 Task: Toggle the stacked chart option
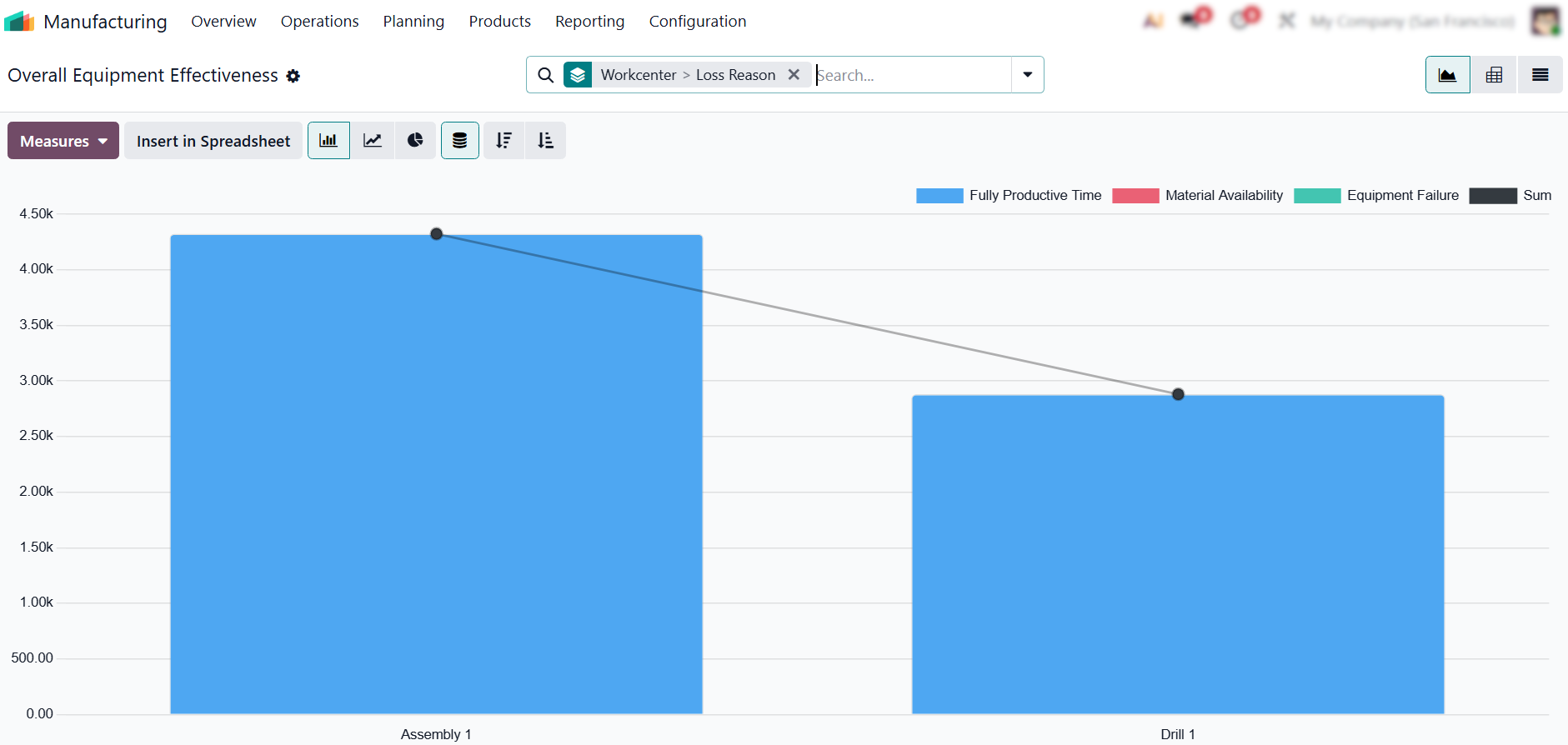459,141
